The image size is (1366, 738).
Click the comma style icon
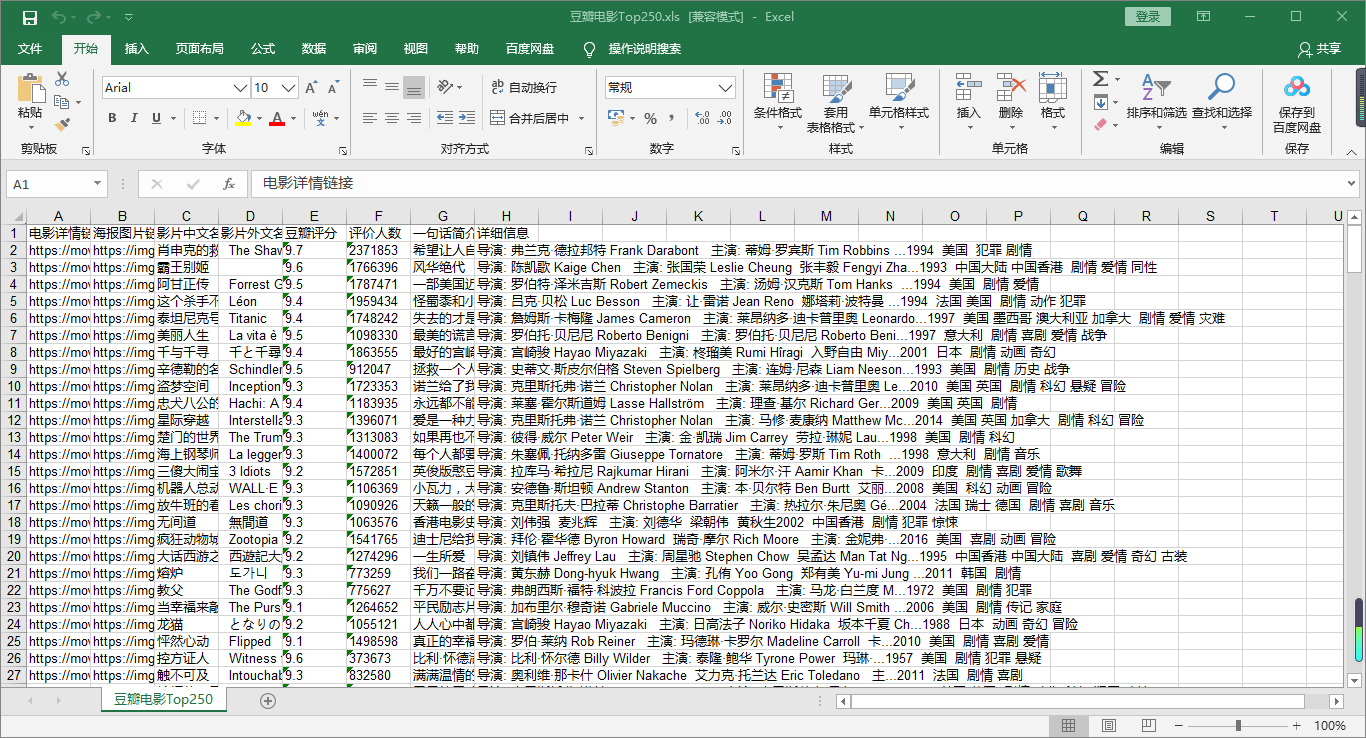(x=672, y=118)
